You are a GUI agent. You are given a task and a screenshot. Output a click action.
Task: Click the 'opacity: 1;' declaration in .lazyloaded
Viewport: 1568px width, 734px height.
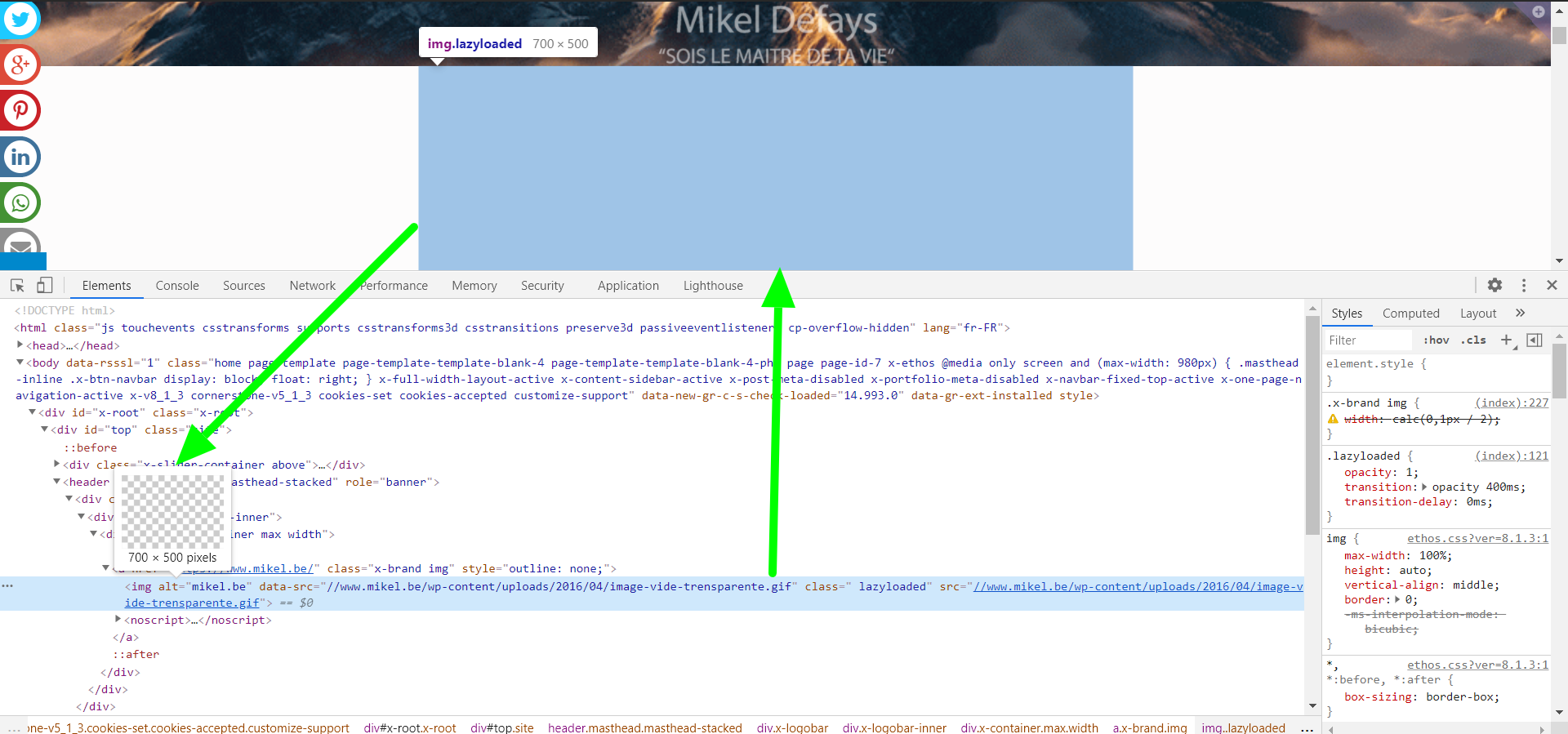pos(1381,472)
